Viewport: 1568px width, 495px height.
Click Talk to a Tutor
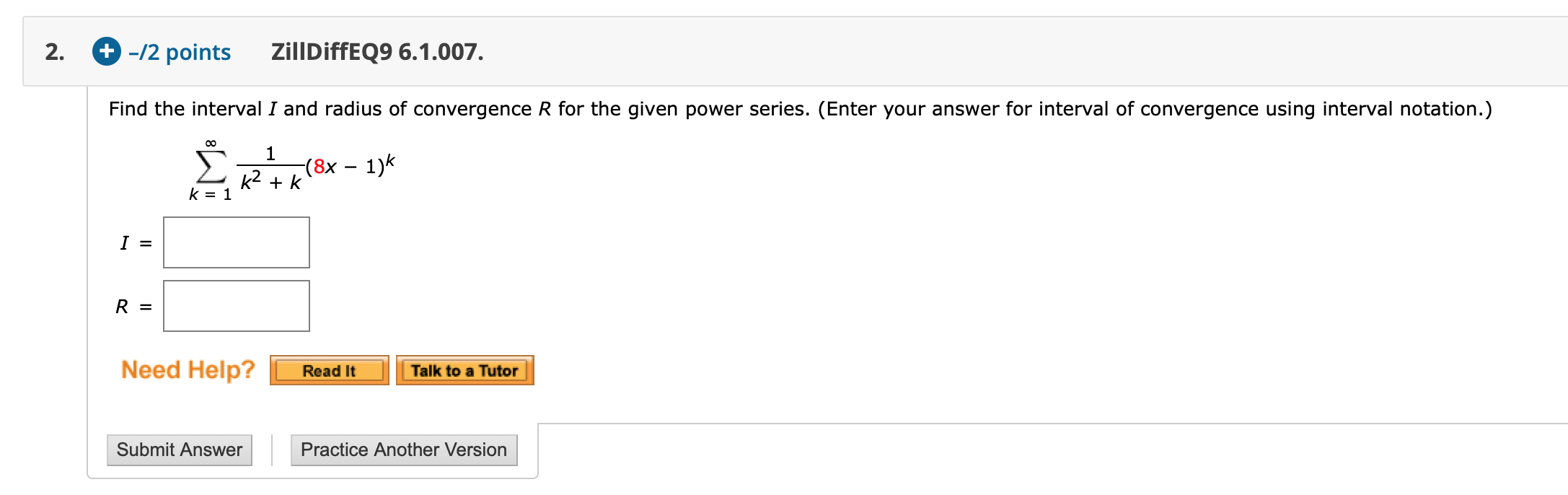tap(464, 370)
